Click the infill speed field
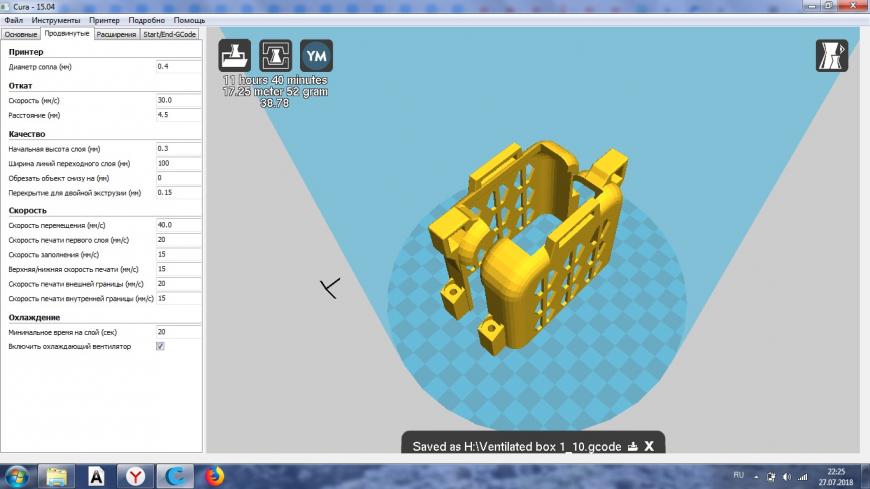 [x=178, y=254]
